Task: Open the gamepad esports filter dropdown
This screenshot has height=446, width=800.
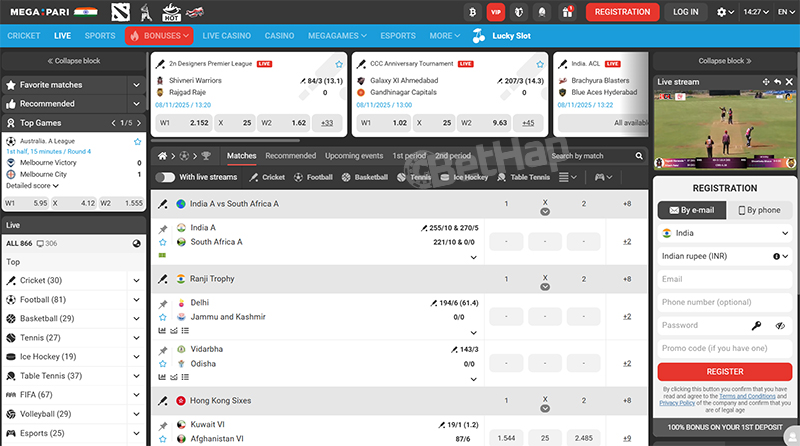Action: click(603, 177)
